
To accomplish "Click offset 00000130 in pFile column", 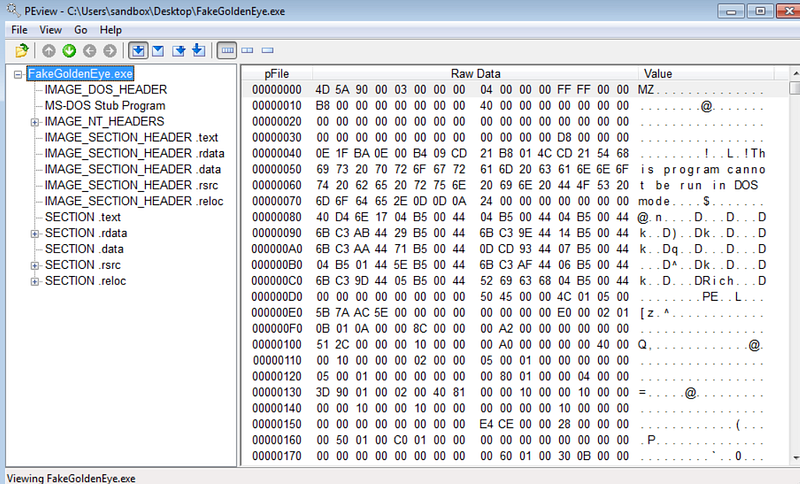I will [x=277, y=392].
